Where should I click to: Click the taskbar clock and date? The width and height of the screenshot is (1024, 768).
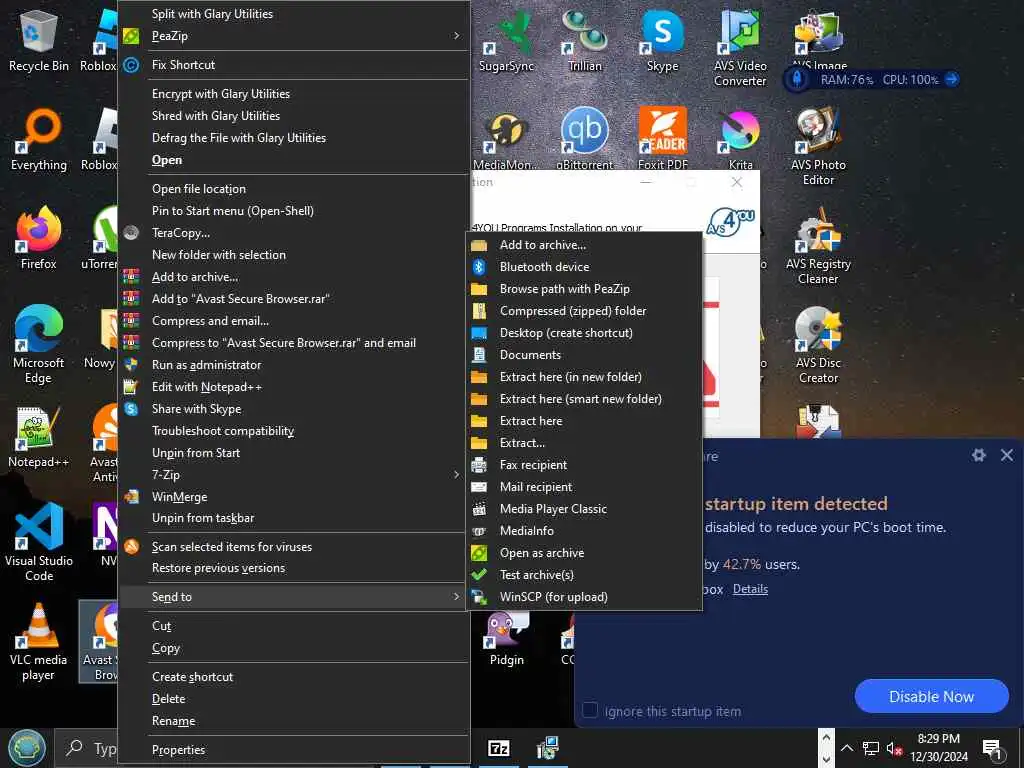click(938, 748)
